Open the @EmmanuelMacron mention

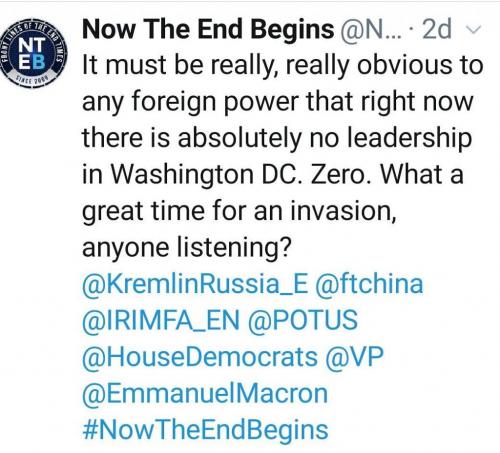205,394
